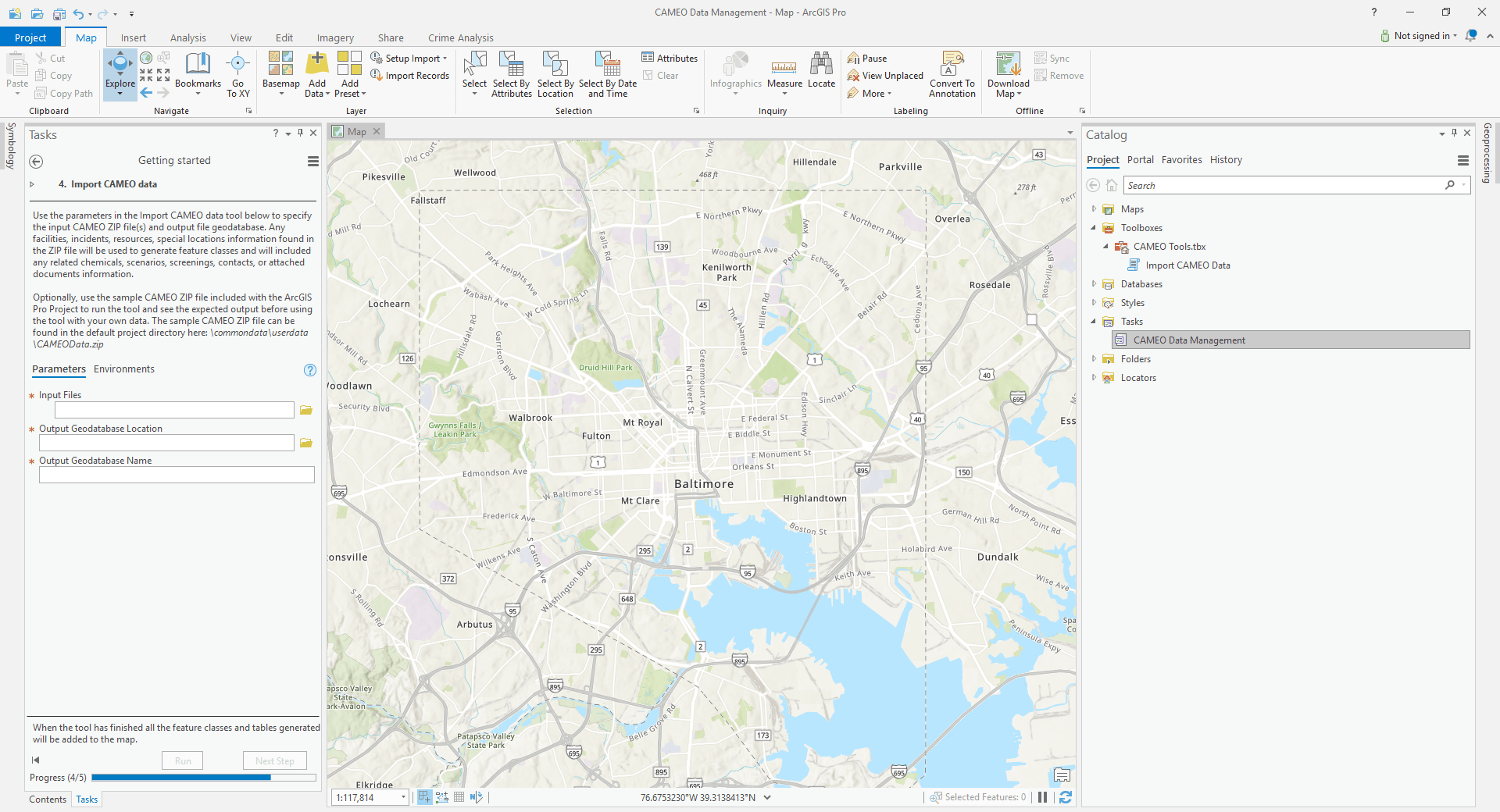The height and width of the screenshot is (812, 1500).
Task: Toggle the grid in map status bar
Action: point(459,797)
